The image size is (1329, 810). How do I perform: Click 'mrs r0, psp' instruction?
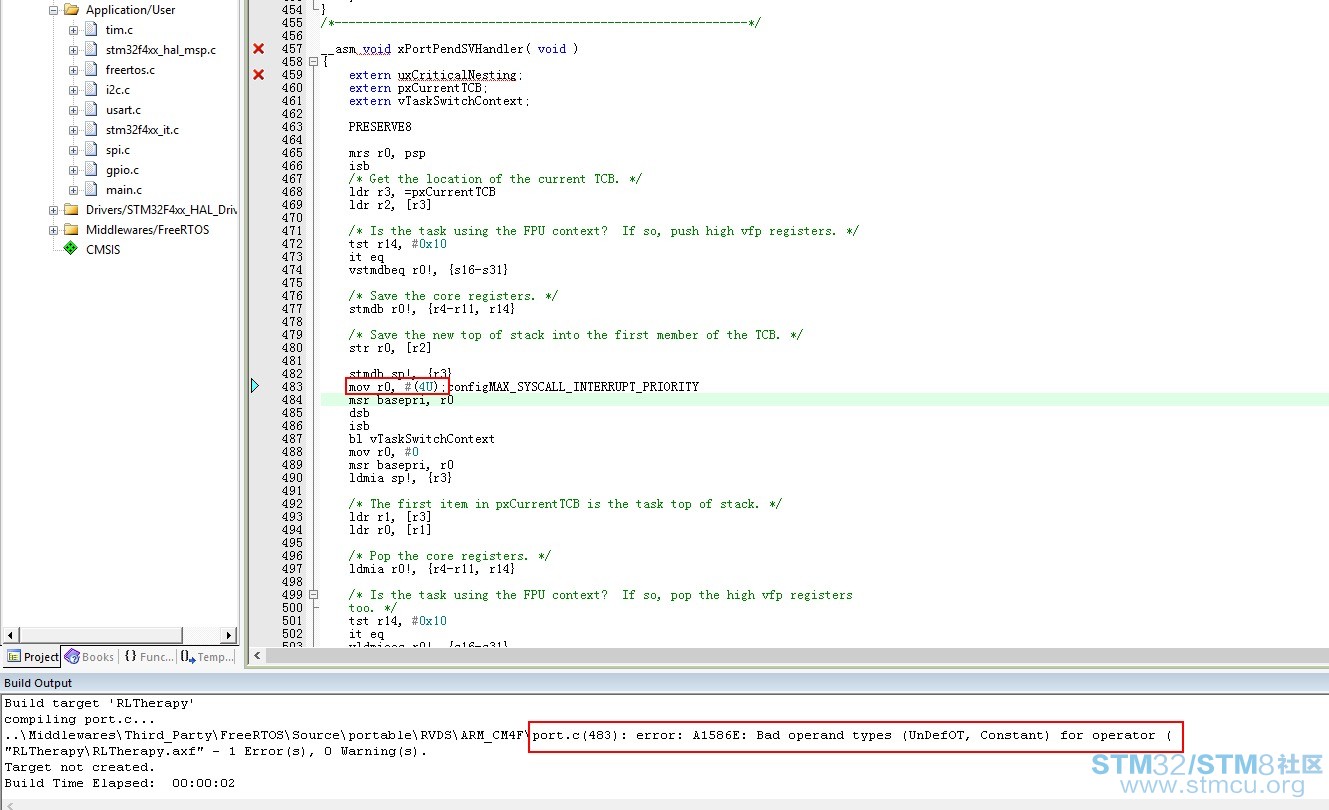(x=387, y=153)
